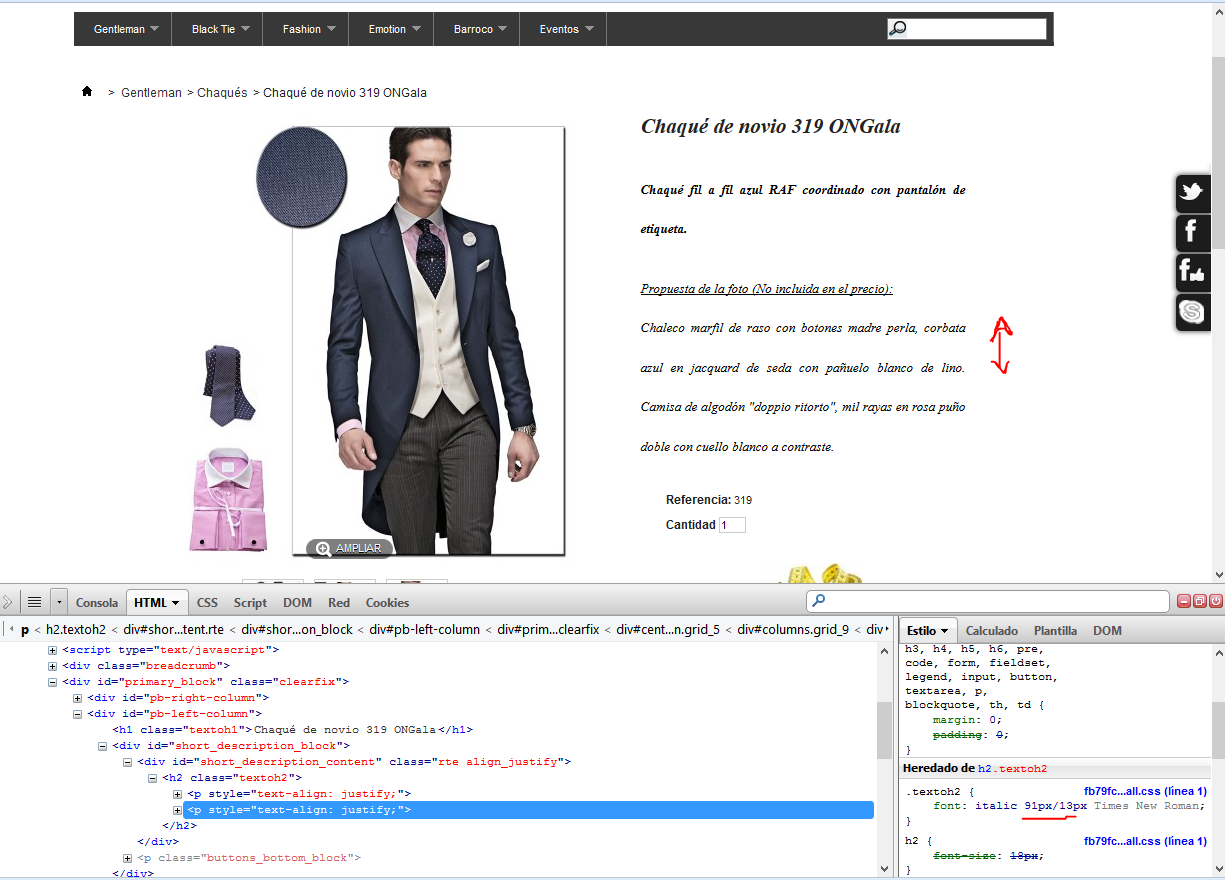Click the main chaqué product image
The image size is (1225, 880).
(x=429, y=340)
